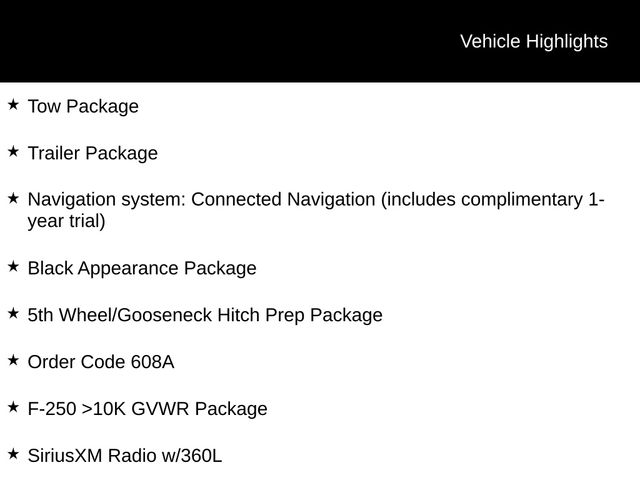Viewport: 640px width, 480px height.
Task: Click the star beside Tow Package
Action: point(13,104)
